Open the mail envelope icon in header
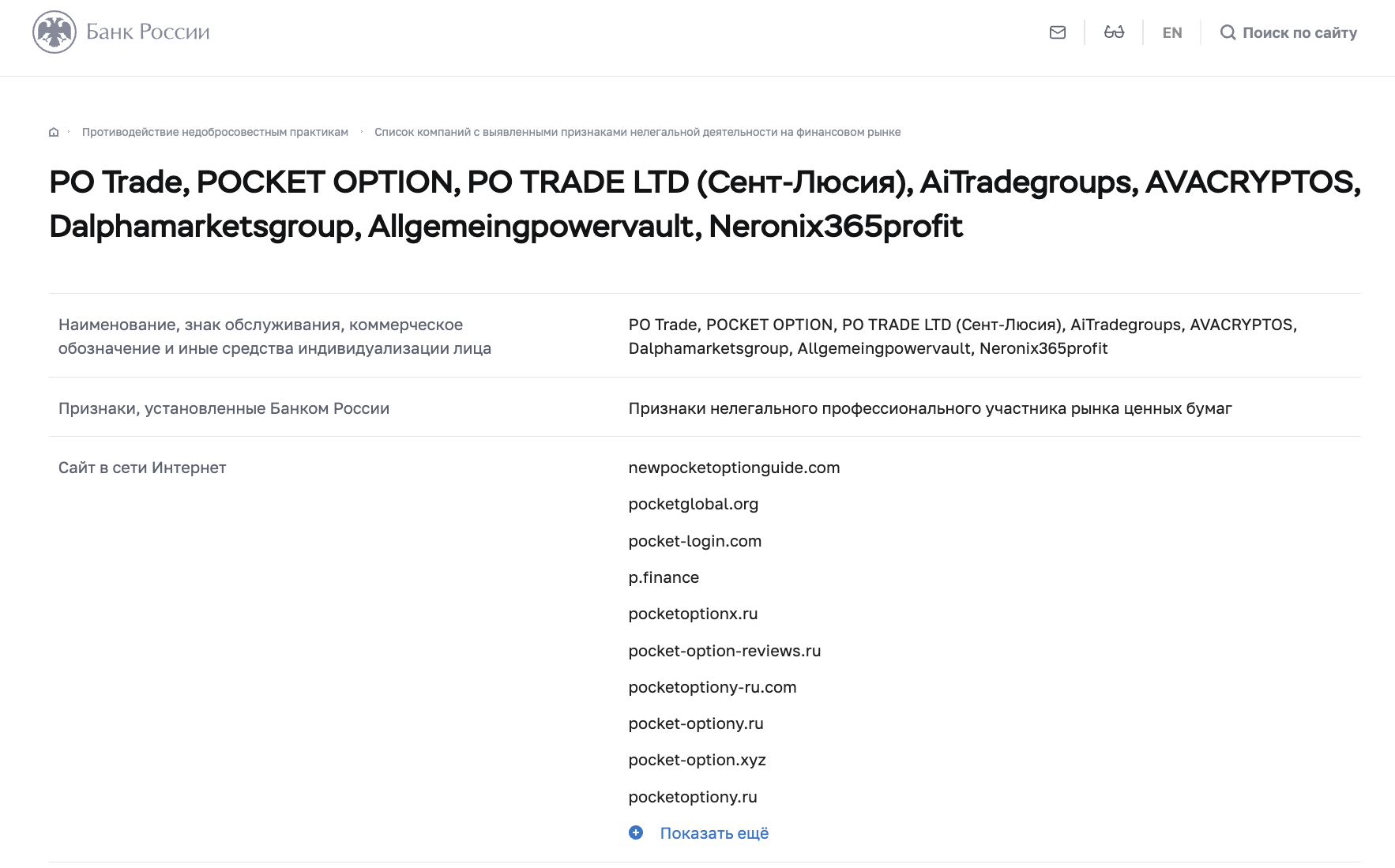 tap(1058, 32)
